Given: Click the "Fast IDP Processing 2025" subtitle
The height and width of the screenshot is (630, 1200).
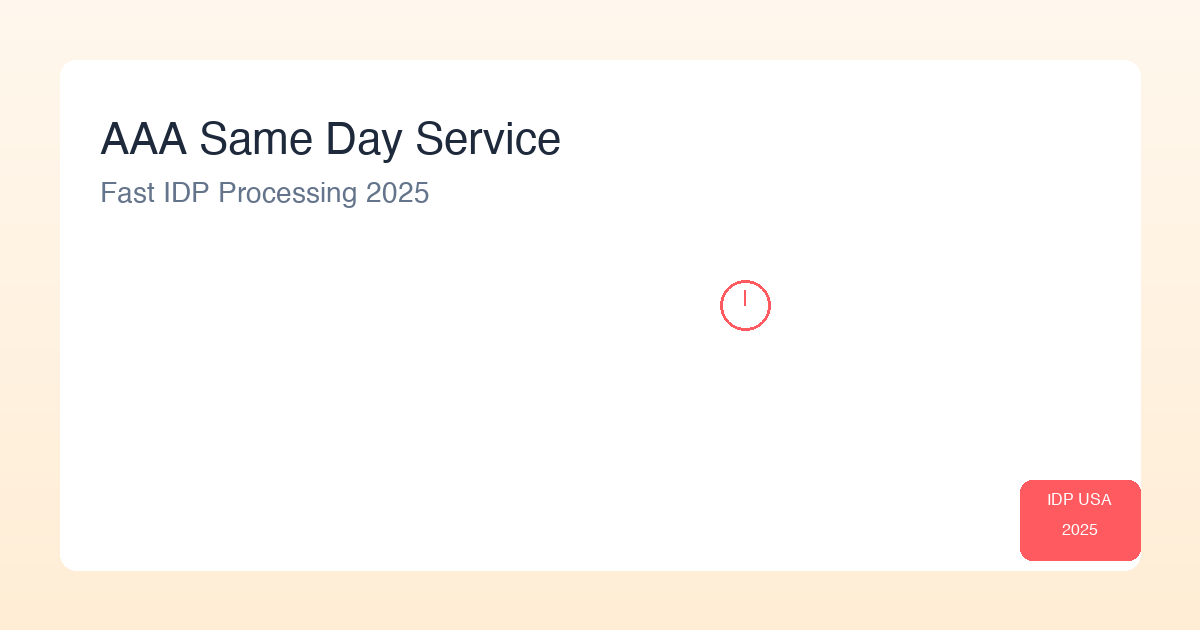Looking at the screenshot, I should click(264, 193).
